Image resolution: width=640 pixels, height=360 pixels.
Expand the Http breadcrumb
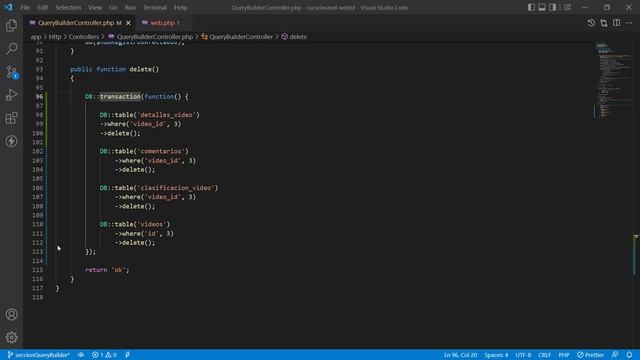(55, 37)
